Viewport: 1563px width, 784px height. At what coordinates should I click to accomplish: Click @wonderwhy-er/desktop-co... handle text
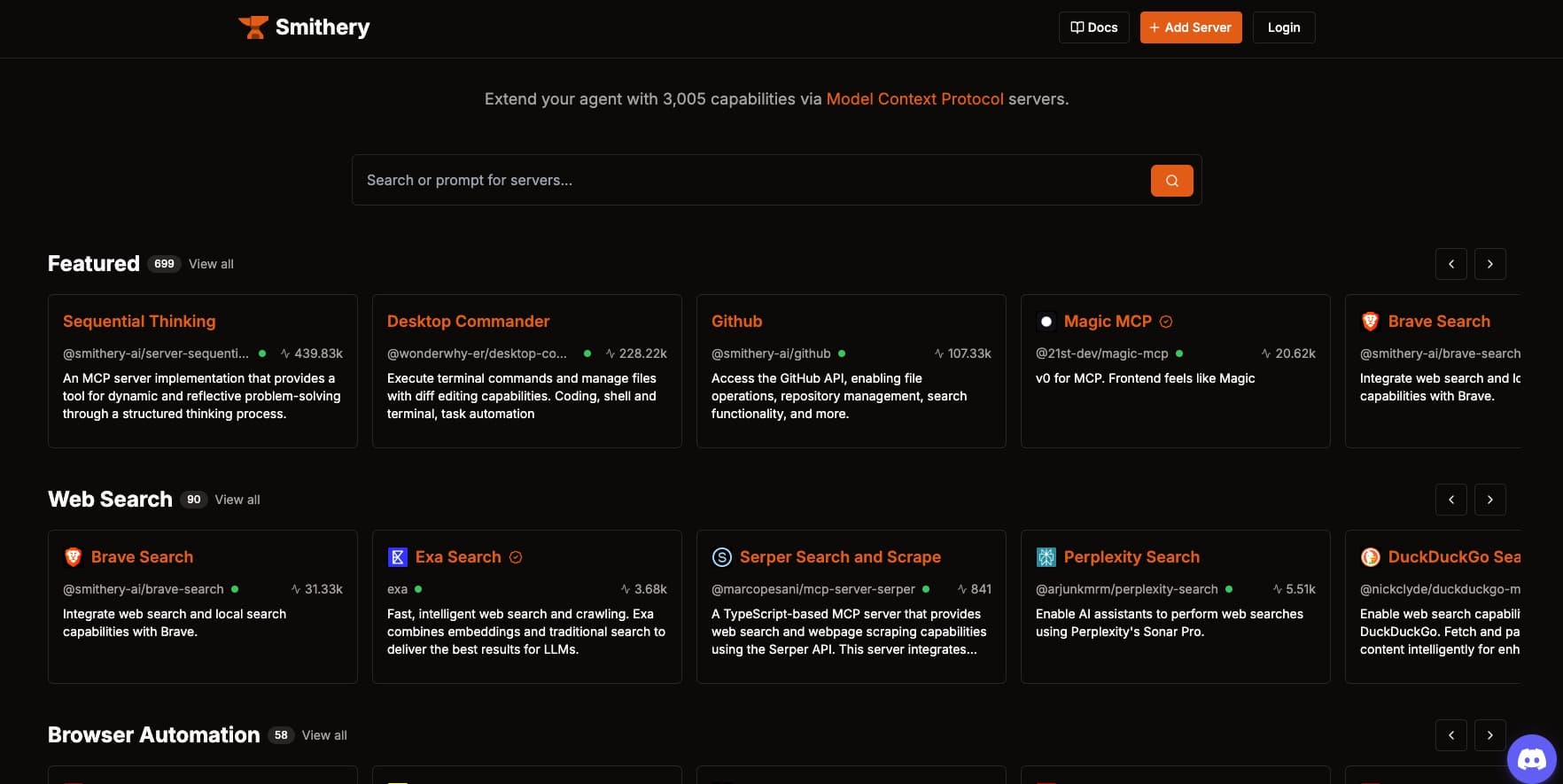pyautogui.click(x=477, y=353)
